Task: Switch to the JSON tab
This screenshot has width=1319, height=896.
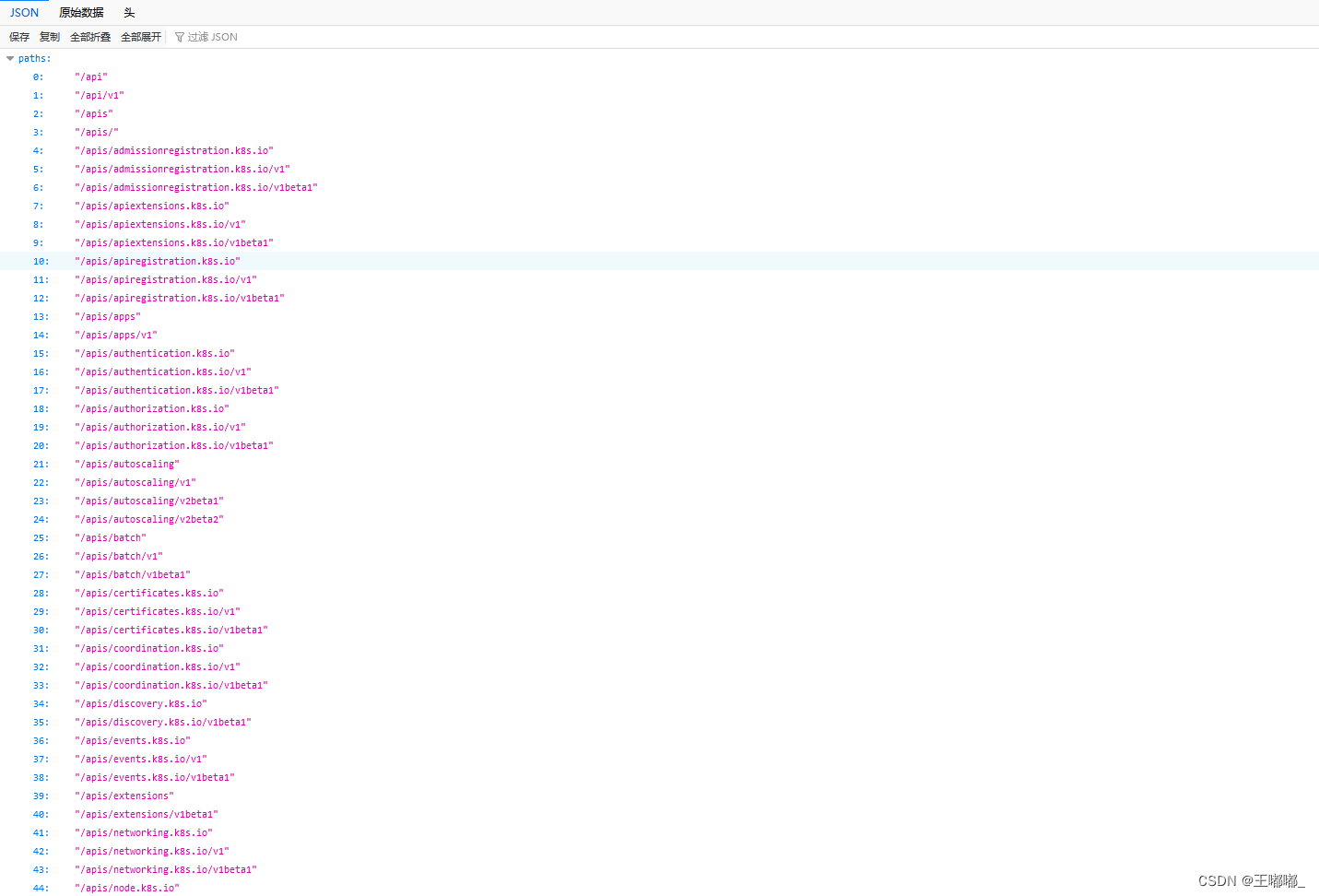Action: click(x=24, y=13)
